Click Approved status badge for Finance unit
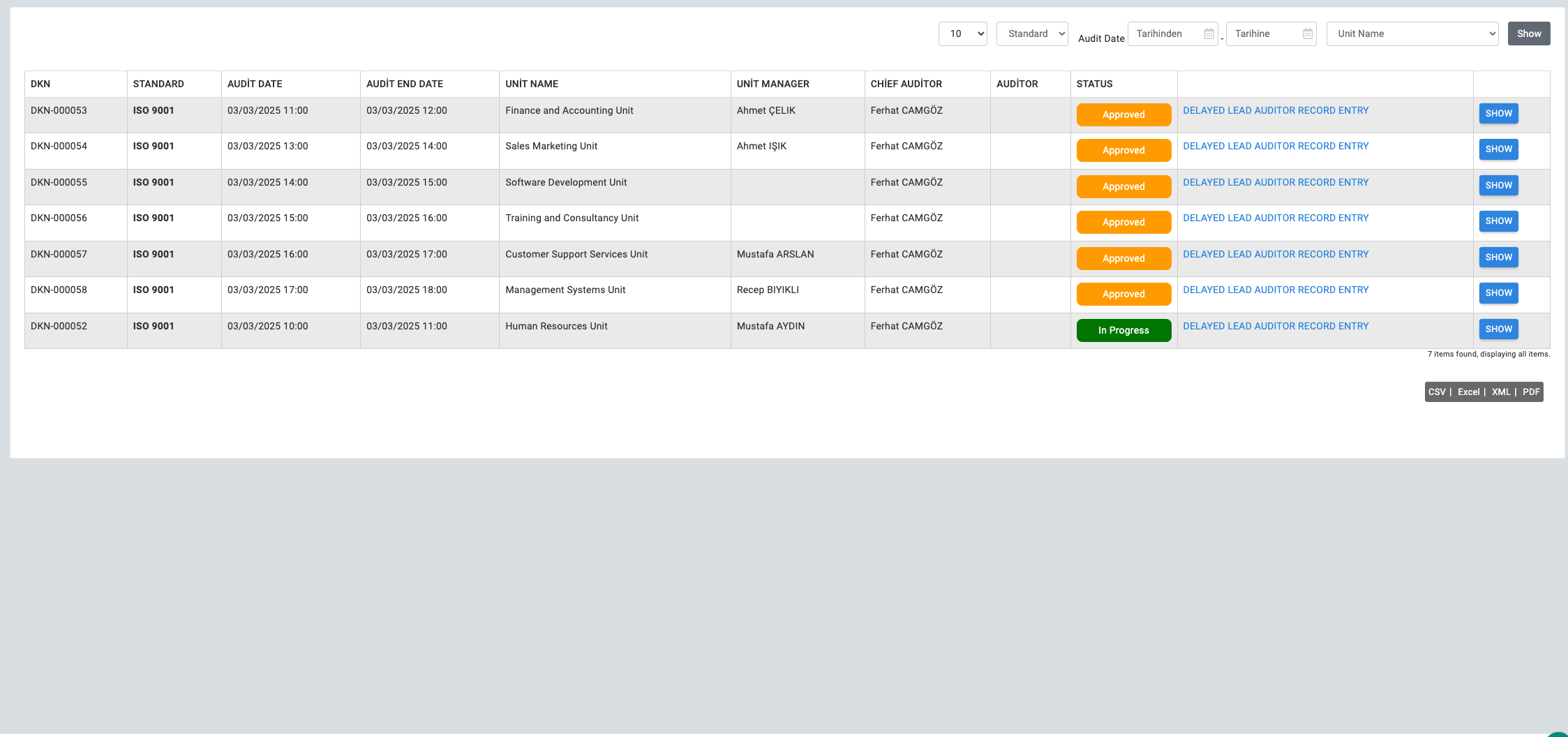This screenshot has width=1568, height=737. coord(1123,115)
